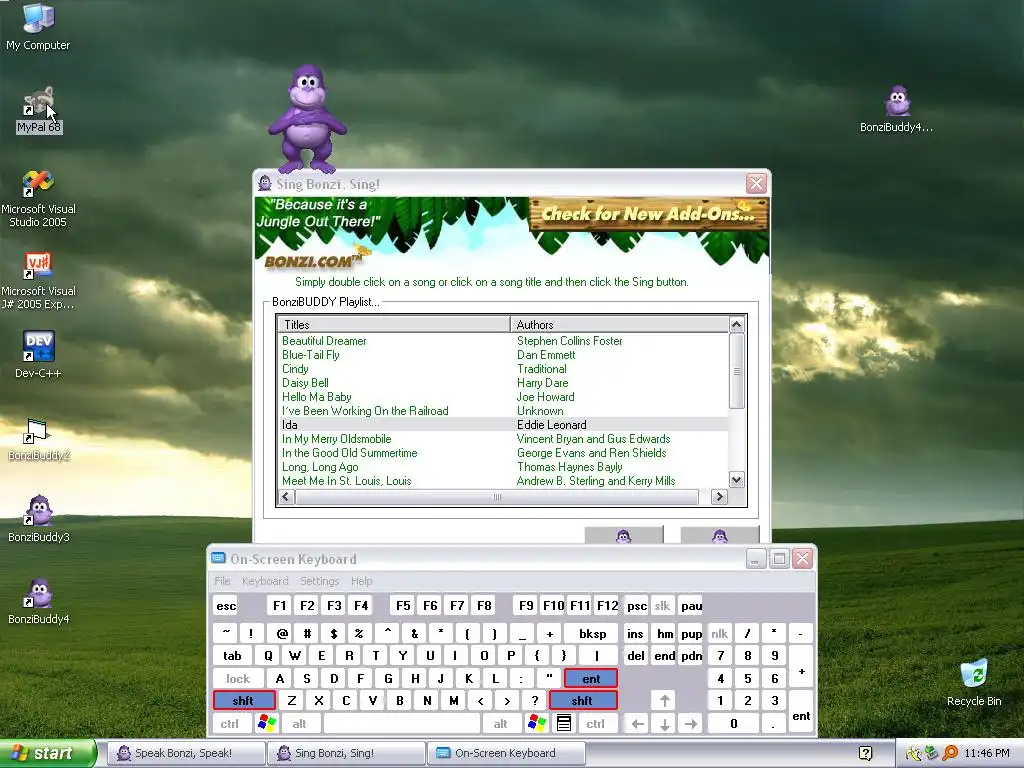Sort playlist by the Authors column header

(x=620, y=325)
